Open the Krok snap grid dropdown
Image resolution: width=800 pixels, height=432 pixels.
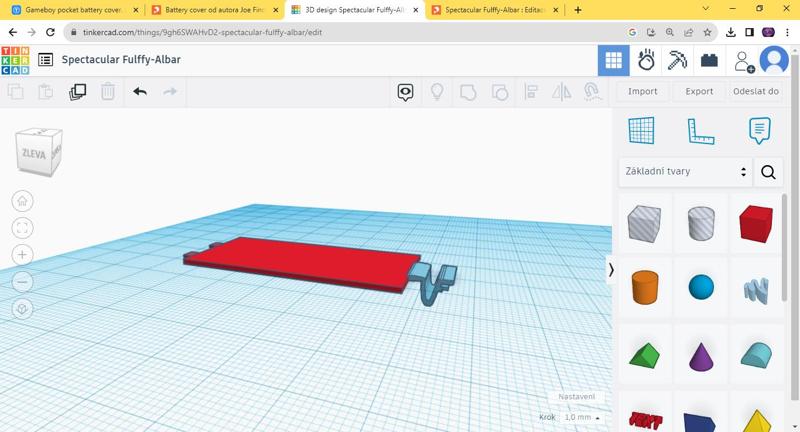pos(582,417)
